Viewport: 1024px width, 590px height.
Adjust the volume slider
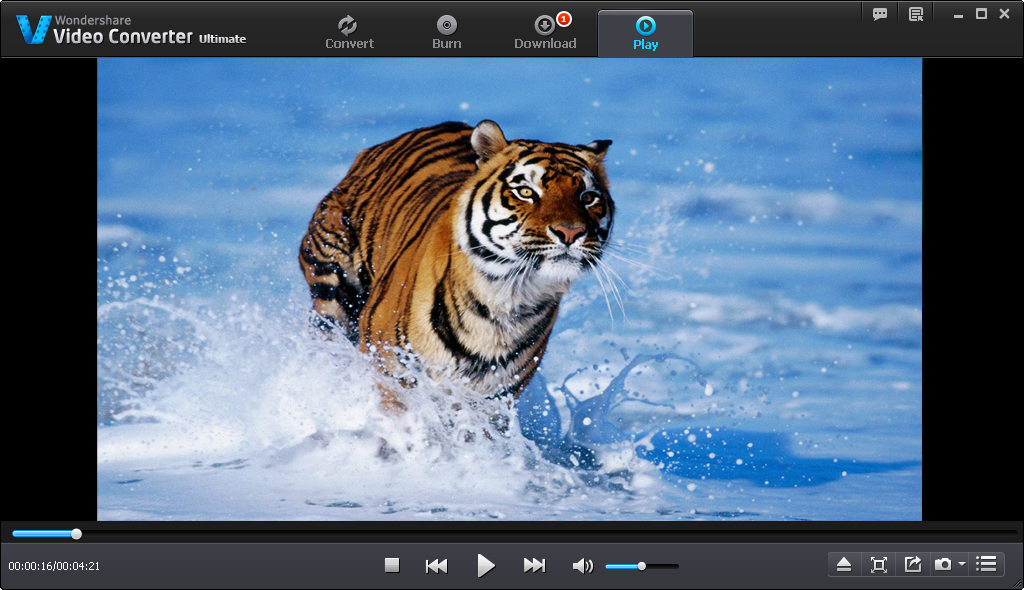[642, 566]
